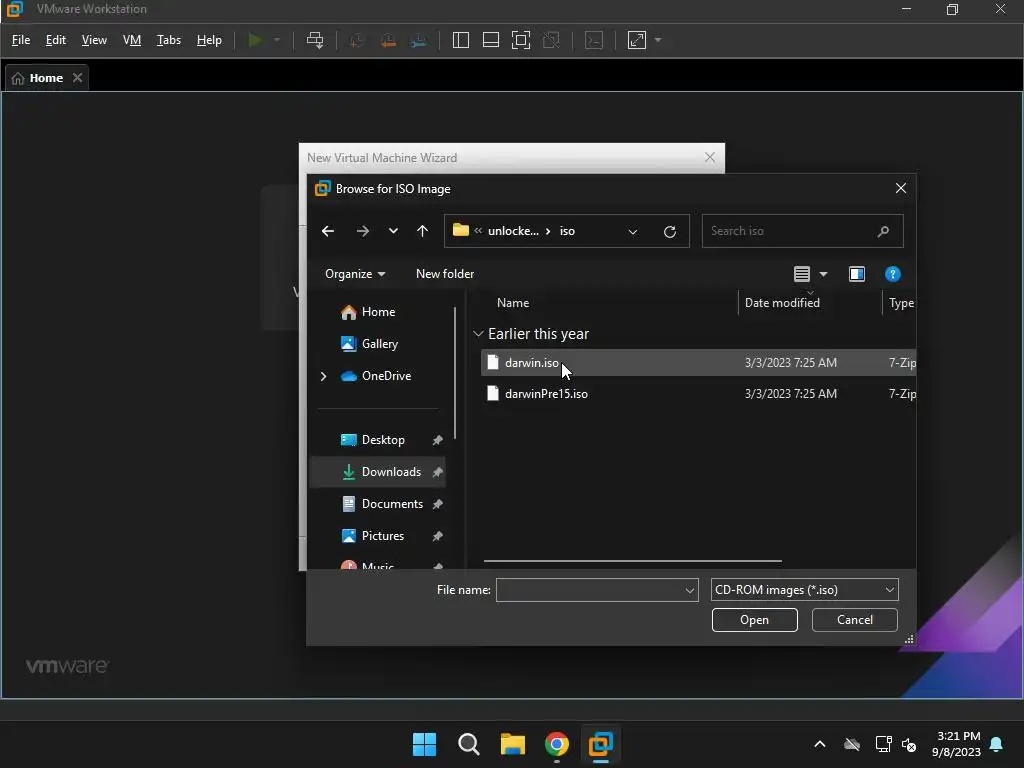Click the manage snapshots toolbar icon
The width and height of the screenshot is (1024, 768).
click(419, 40)
